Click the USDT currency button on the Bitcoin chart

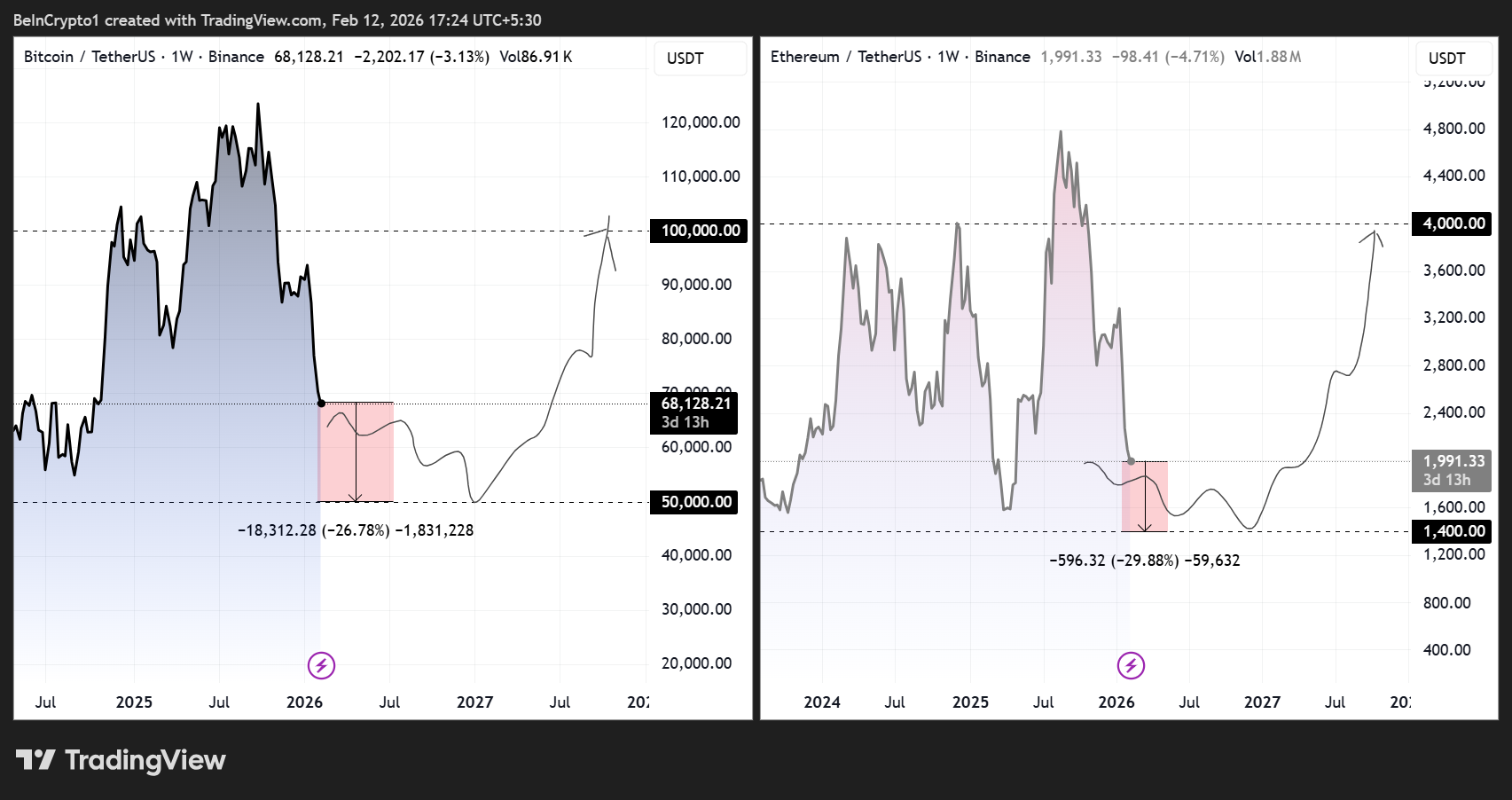pyautogui.click(x=700, y=58)
